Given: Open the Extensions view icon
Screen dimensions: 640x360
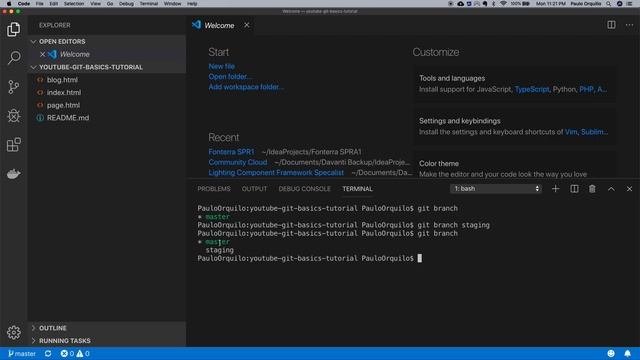Looking at the screenshot, I should [x=13, y=144].
